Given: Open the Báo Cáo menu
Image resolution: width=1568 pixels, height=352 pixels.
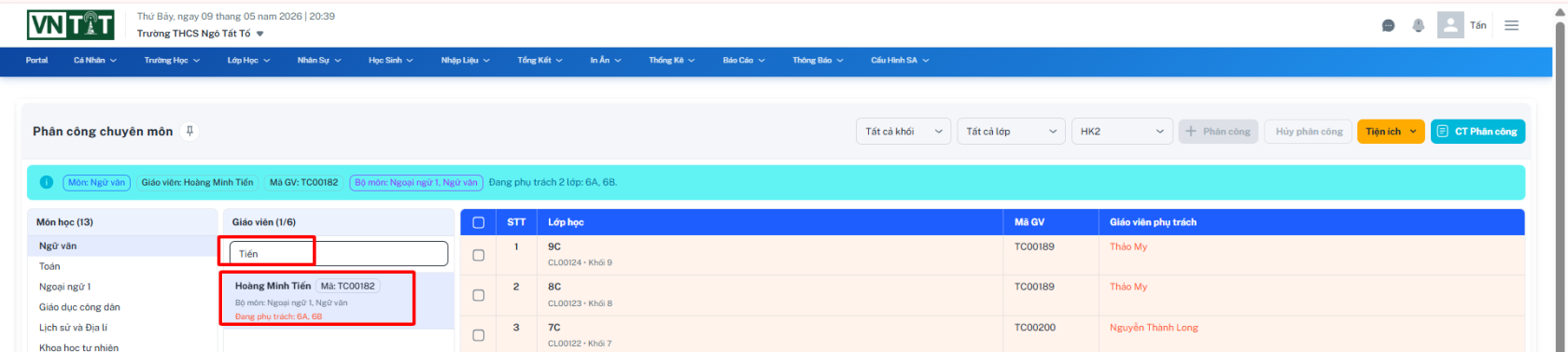Looking at the screenshot, I should (x=743, y=61).
